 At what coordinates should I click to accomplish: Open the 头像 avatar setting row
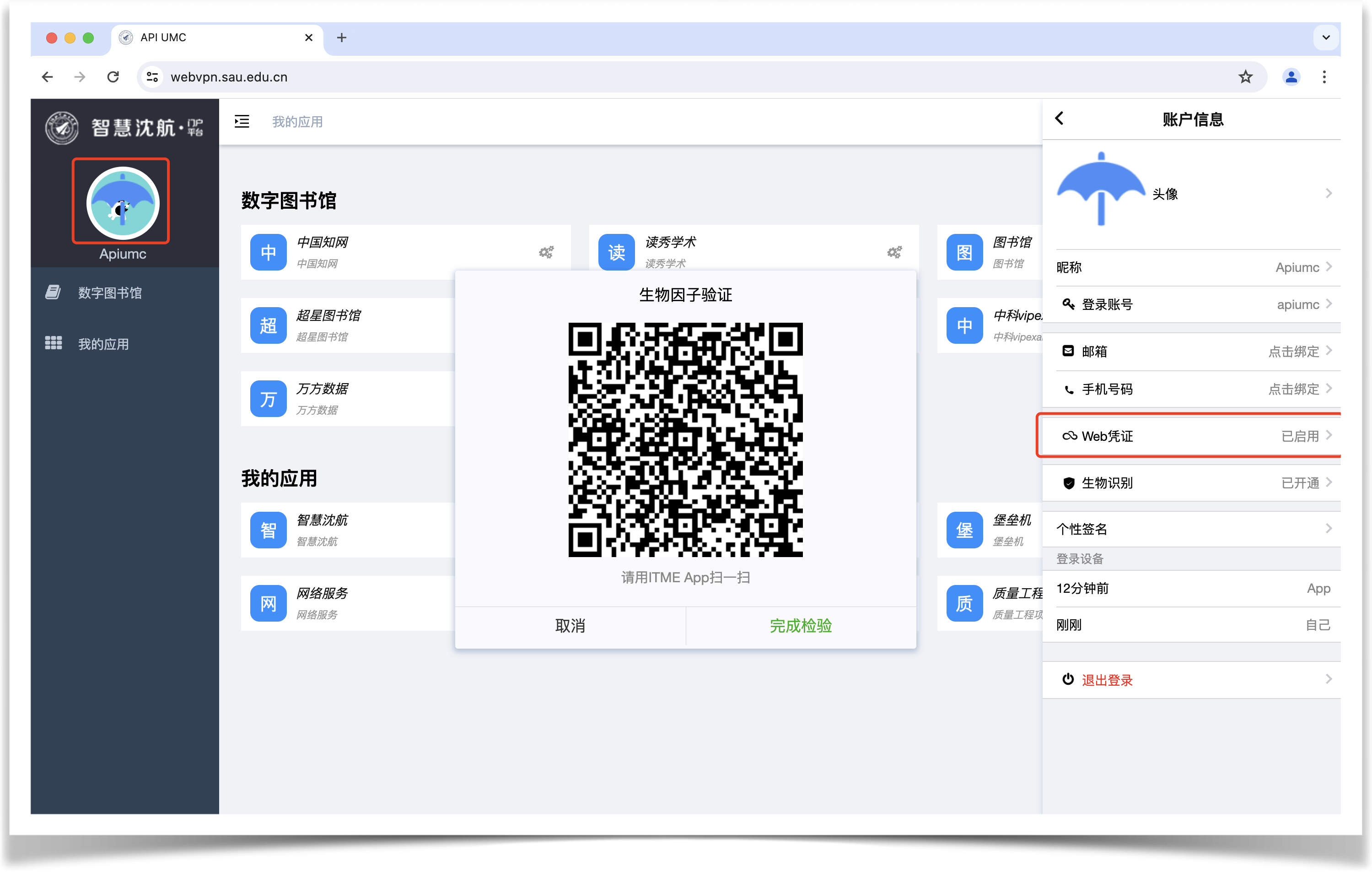(x=1191, y=194)
